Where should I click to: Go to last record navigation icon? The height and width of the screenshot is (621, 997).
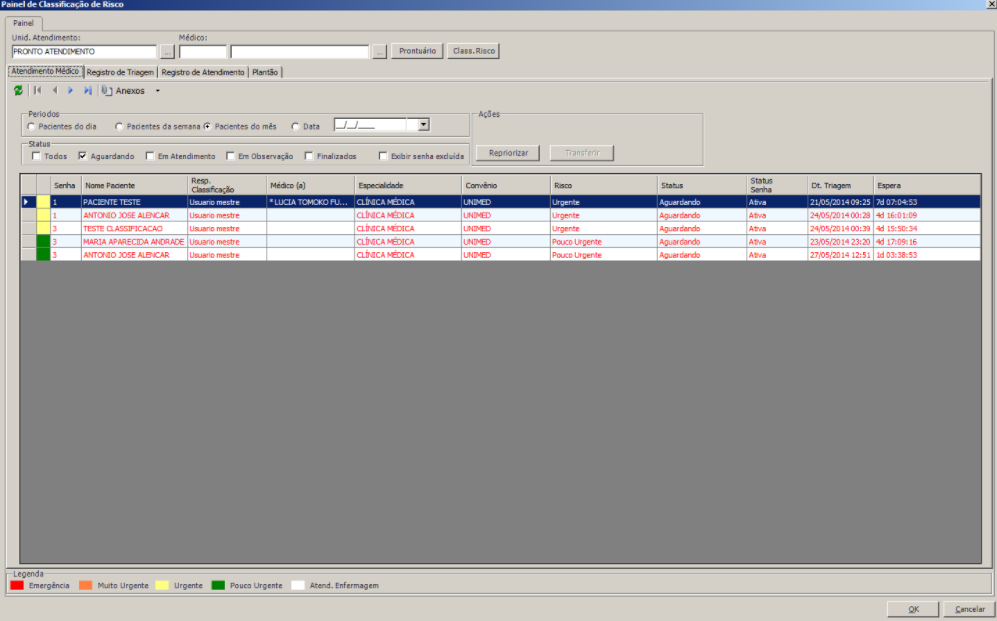pyautogui.click(x=88, y=91)
